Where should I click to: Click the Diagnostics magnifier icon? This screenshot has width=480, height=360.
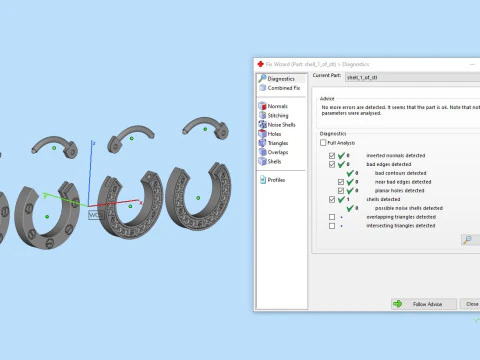262,79
